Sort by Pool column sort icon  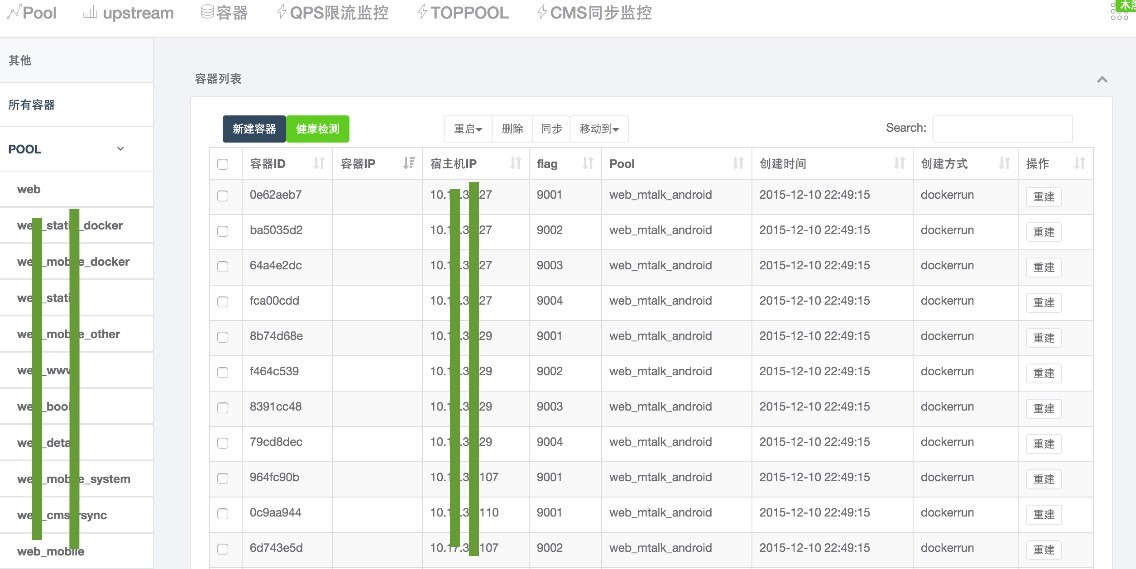point(738,164)
